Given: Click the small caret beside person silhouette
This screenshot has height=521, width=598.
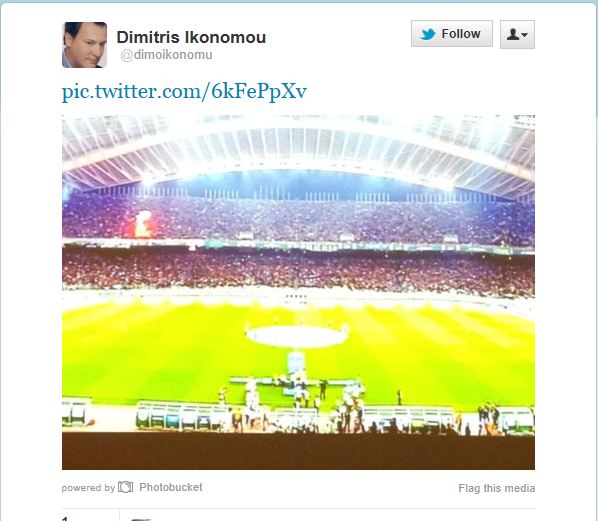Looking at the screenshot, I should pos(524,35).
